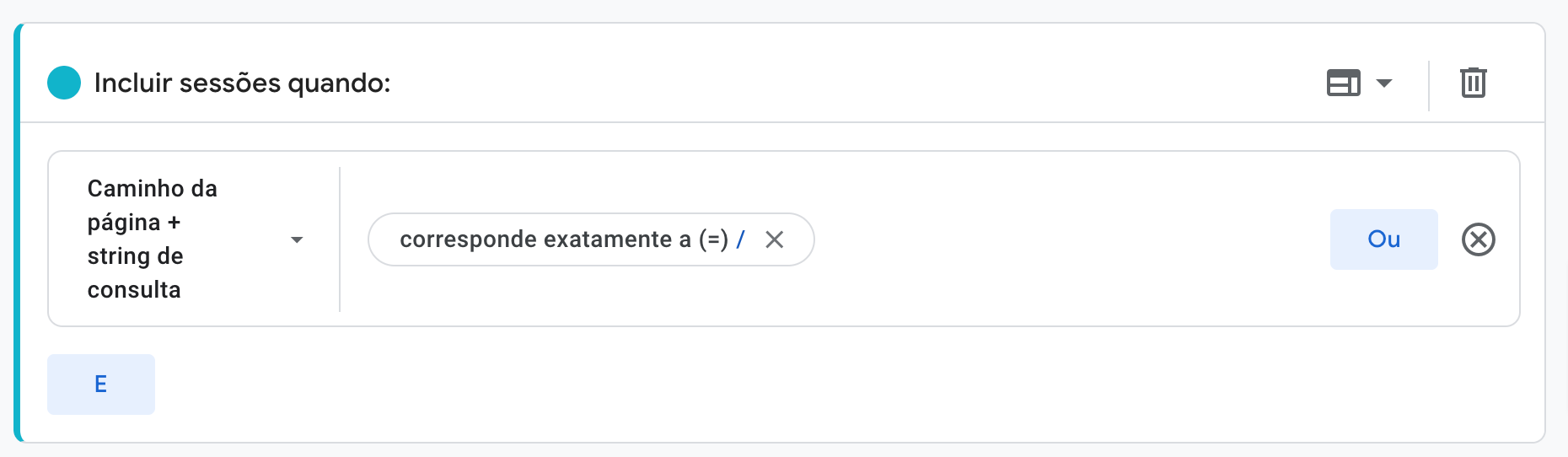Screen dimensions: 1568x457
Task: Click the word 'consulta' in the dimension label
Action: tap(134, 290)
